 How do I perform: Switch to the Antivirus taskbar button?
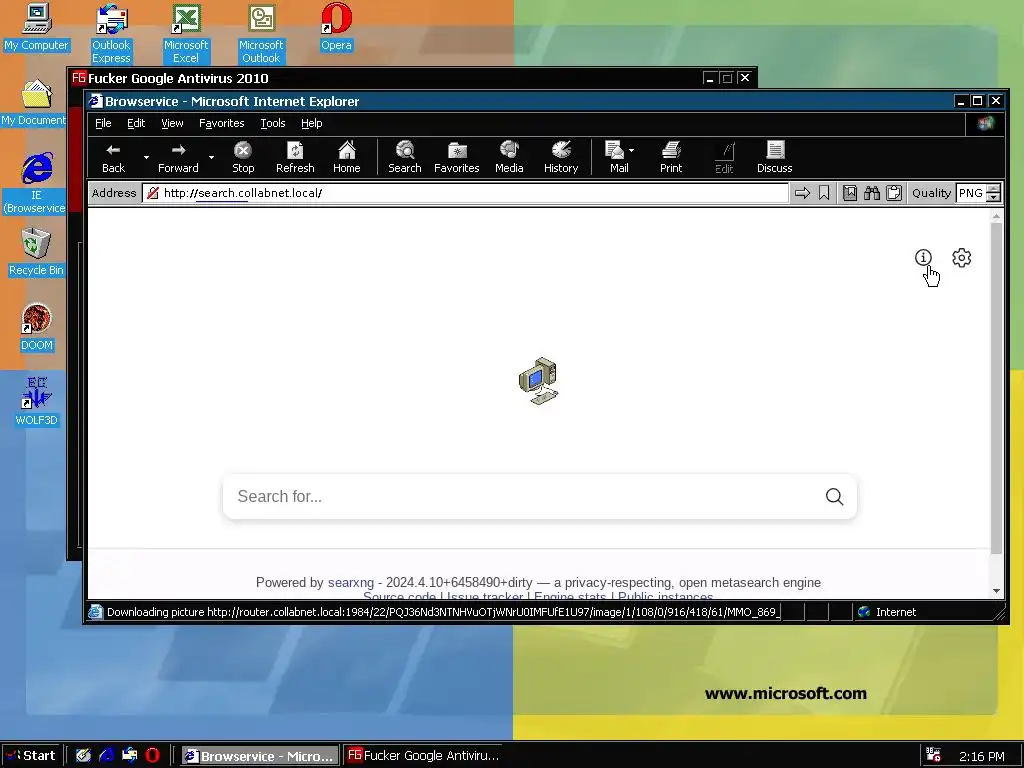[x=423, y=756]
